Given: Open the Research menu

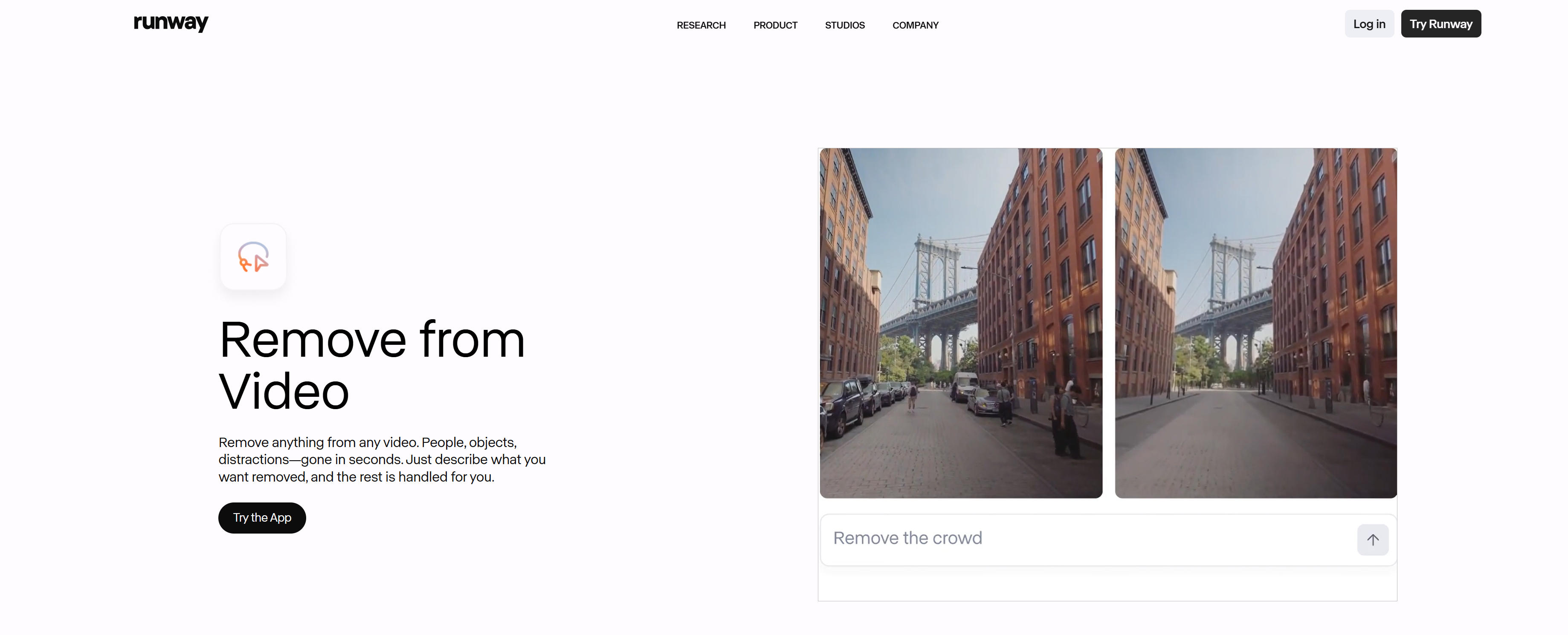Looking at the screenshot, I should point(701,25).
